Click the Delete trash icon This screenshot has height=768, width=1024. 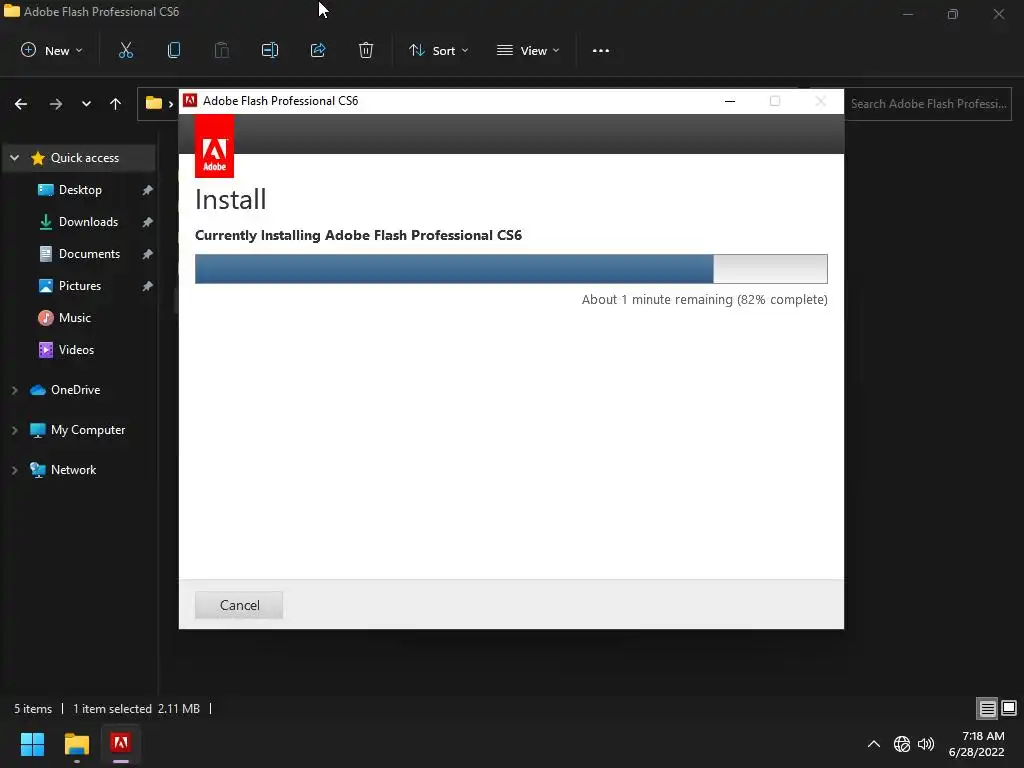coord(366,50)
